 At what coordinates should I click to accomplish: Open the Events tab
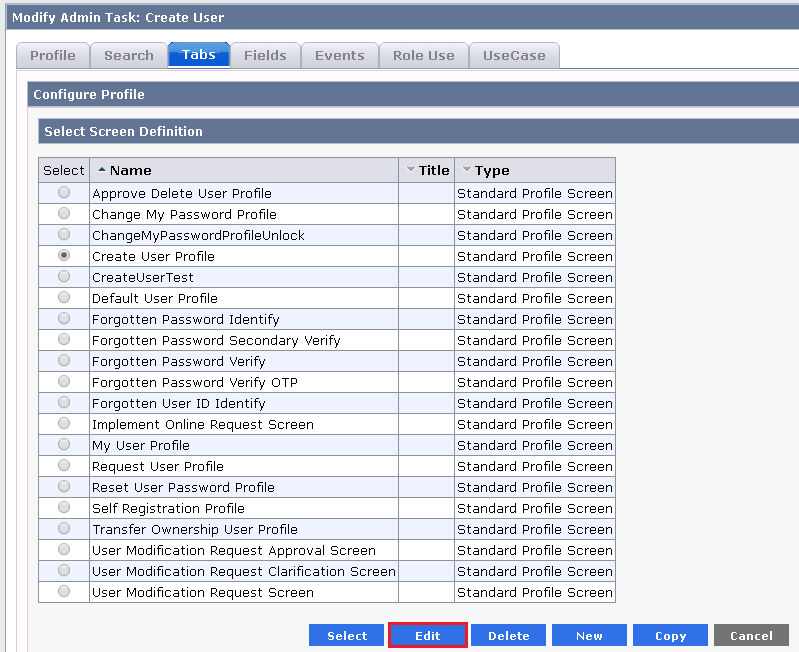point(340,55)
